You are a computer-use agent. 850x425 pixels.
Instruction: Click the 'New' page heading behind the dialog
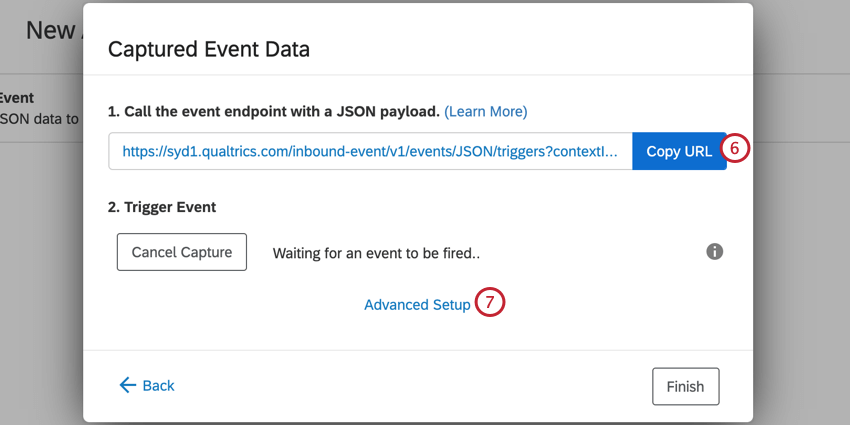[x=50, y=30]
